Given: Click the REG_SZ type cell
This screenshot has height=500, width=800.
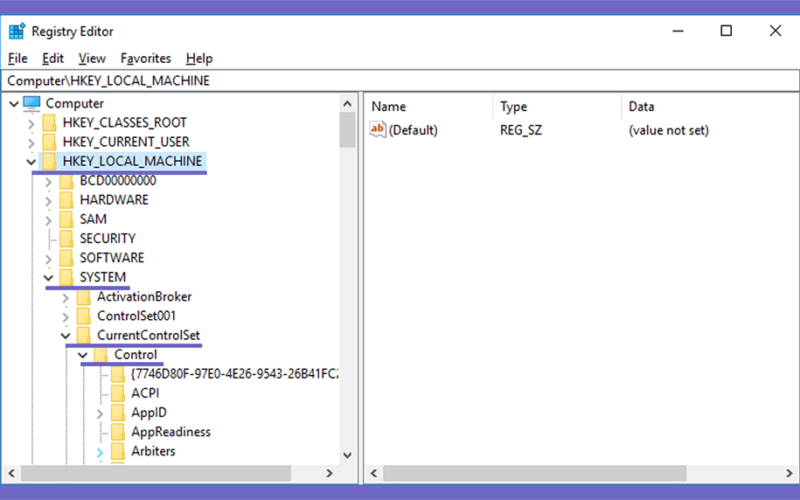Looking at the screenshot, I should click(521, 130).
